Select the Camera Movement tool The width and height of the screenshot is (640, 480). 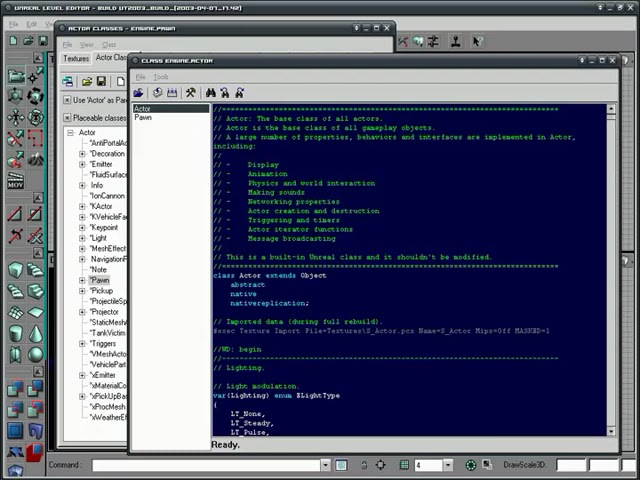pos(16,76)
